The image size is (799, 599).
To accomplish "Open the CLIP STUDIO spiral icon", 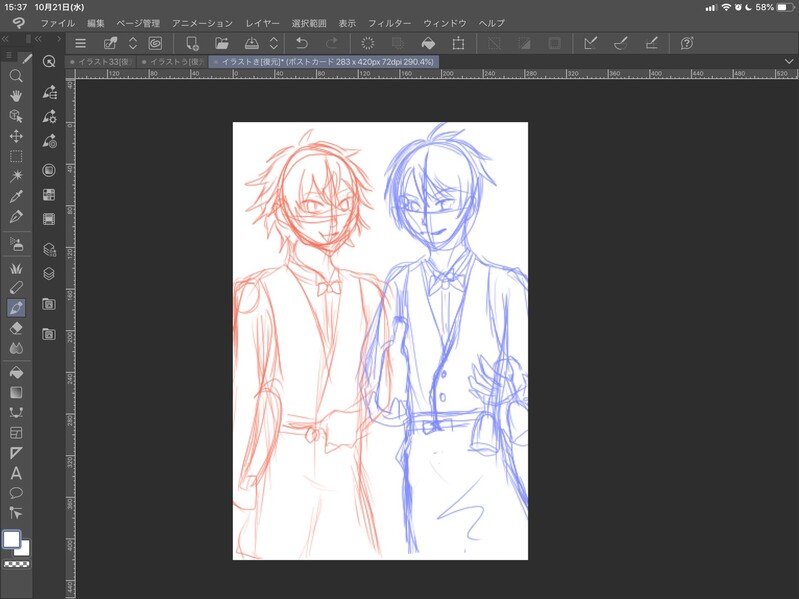I will click(155, 43).
